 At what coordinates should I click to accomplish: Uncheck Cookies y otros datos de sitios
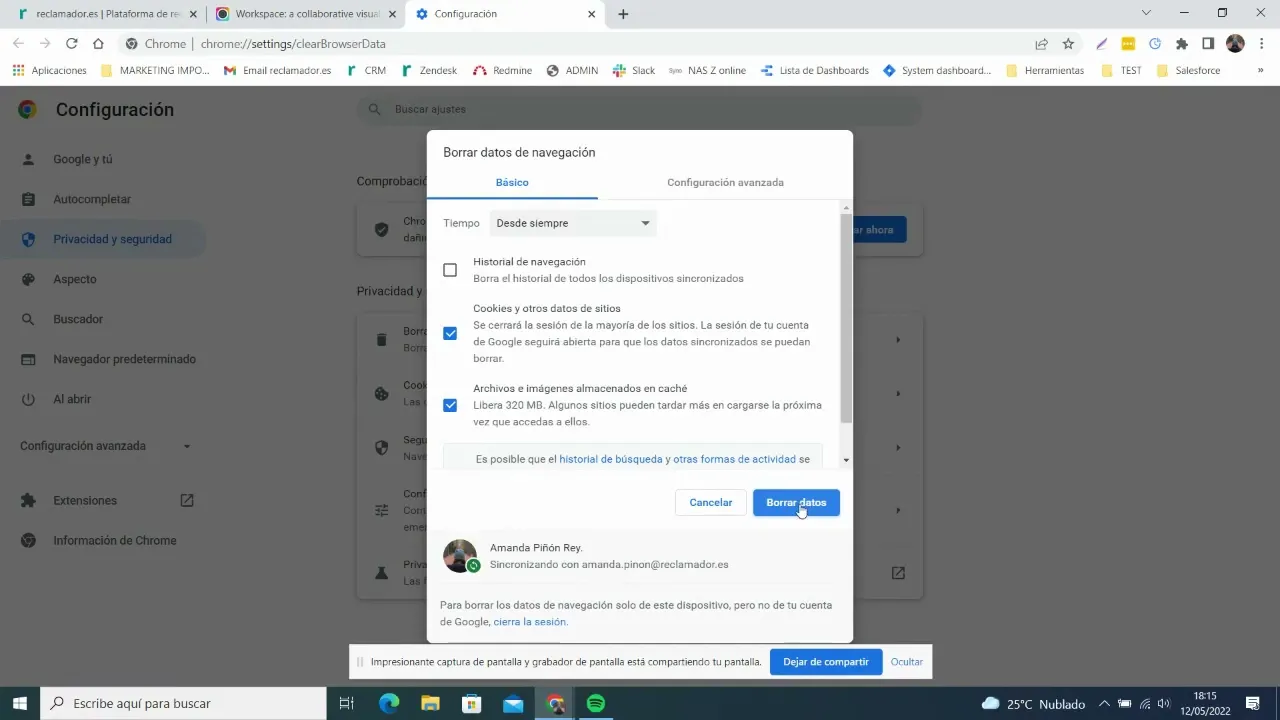pos(450,333)
